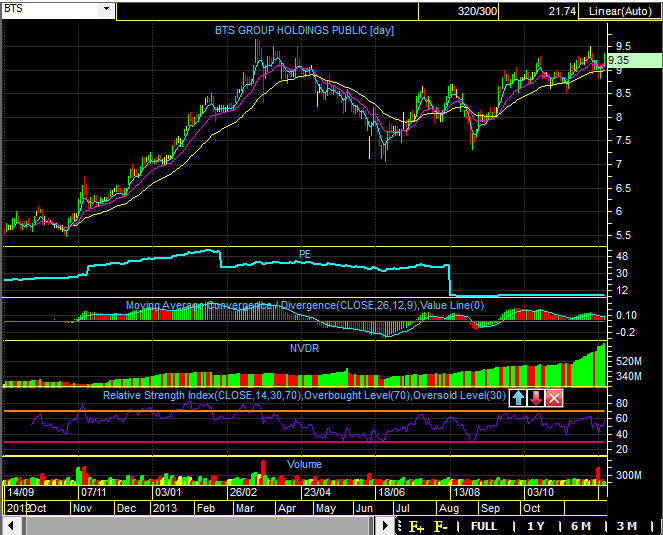Move the RSI panel down with red arrow
The width and height of the screenshot is (663, 535).
[536, 398]
